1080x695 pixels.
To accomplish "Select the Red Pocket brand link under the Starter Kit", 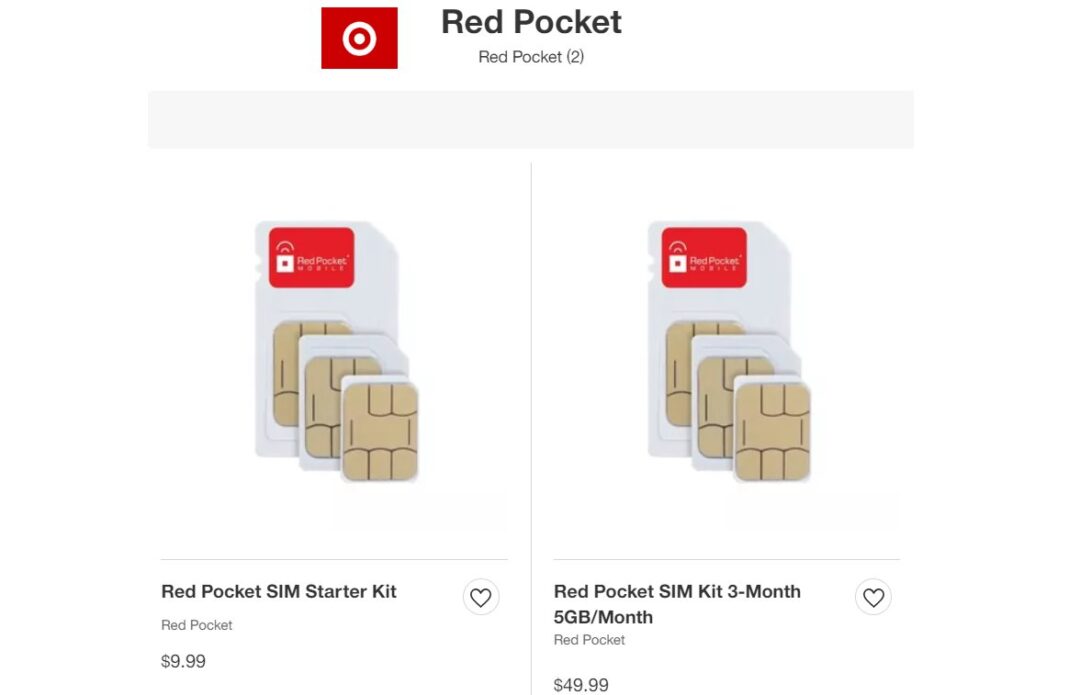I will pyautogui.click(x=196, y=624).
